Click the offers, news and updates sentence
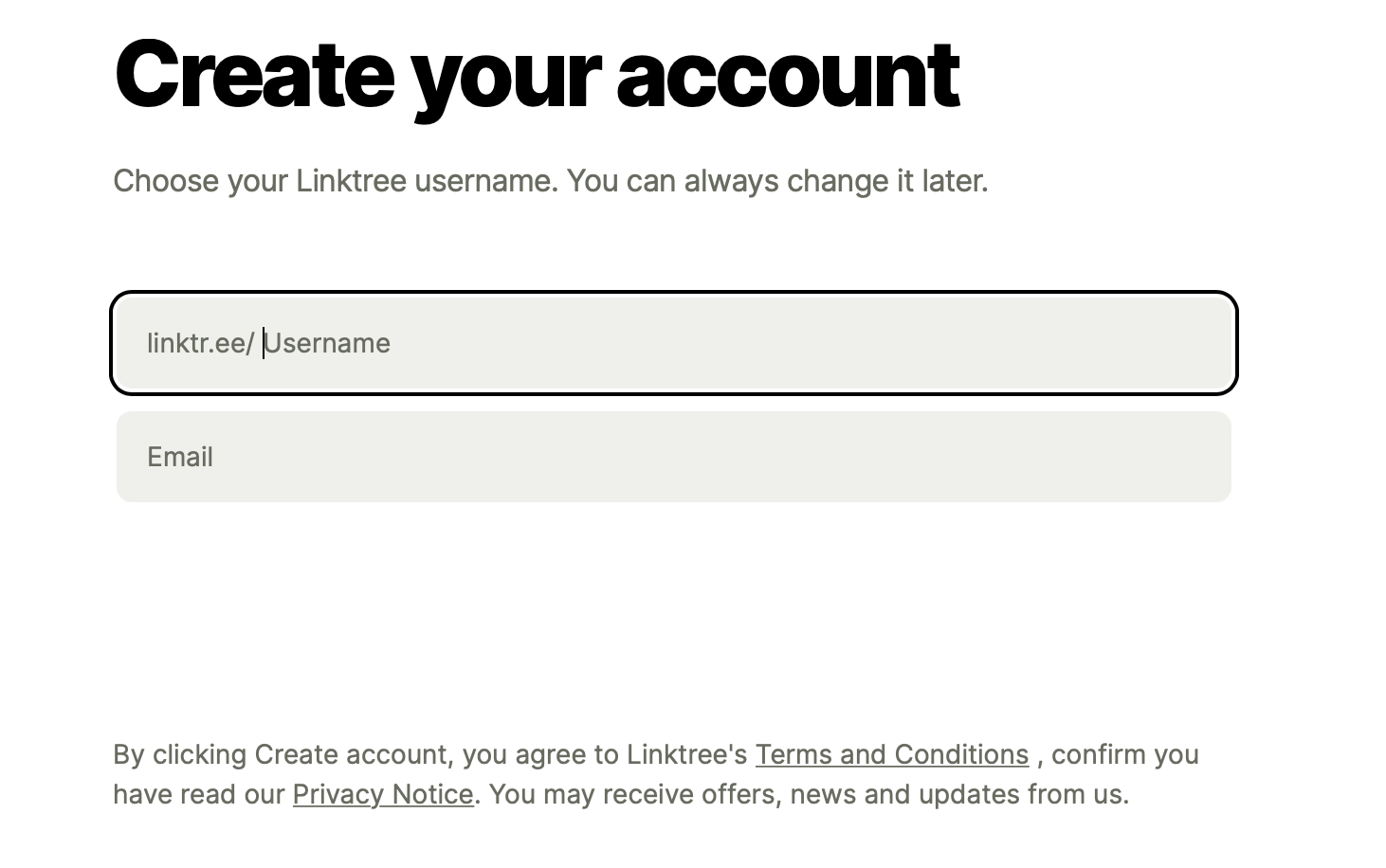Screen dimensions: 1386x868 (x=809, y=794)
